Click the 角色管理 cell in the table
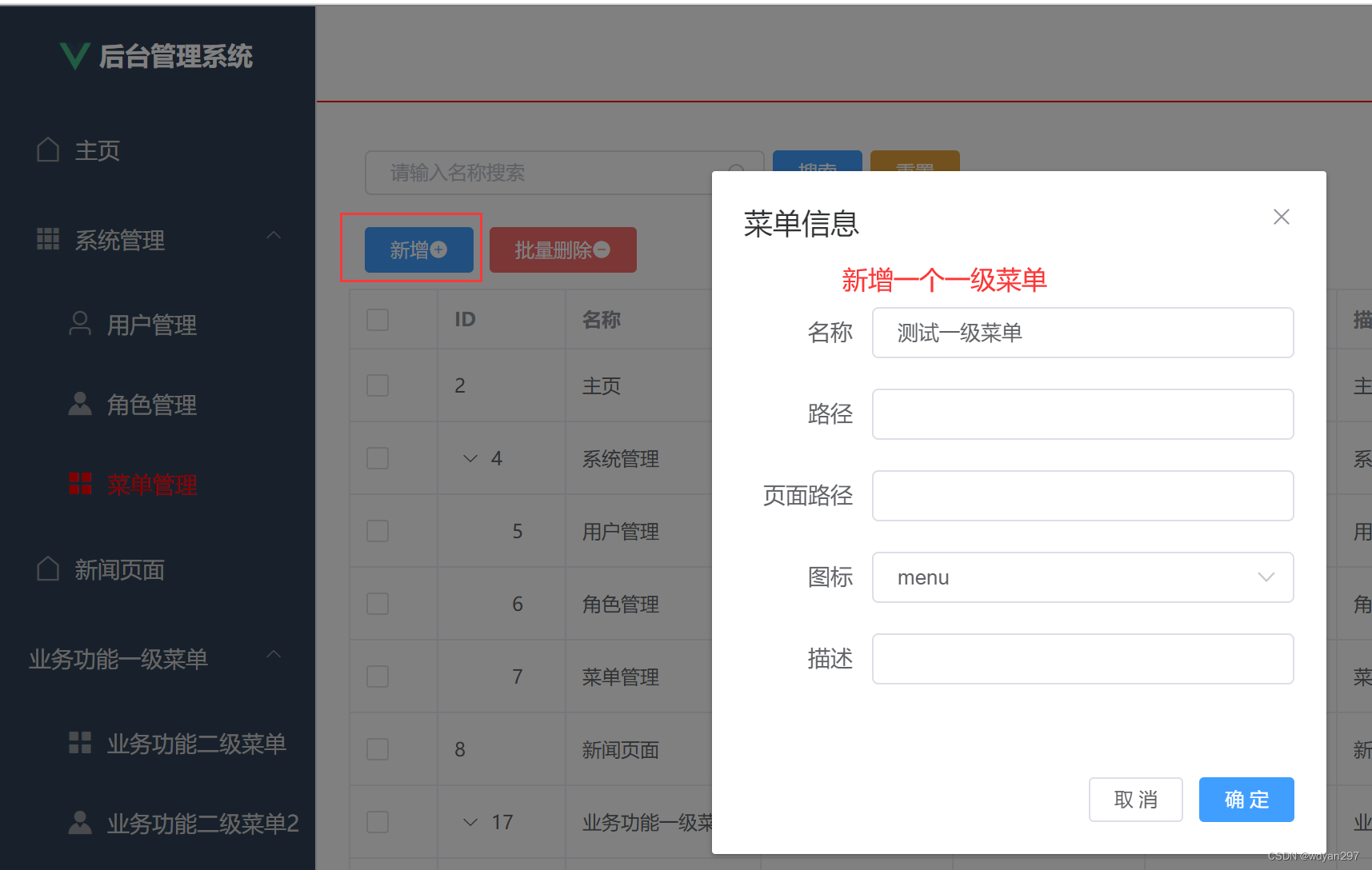1372x870 pixels. 621,605
